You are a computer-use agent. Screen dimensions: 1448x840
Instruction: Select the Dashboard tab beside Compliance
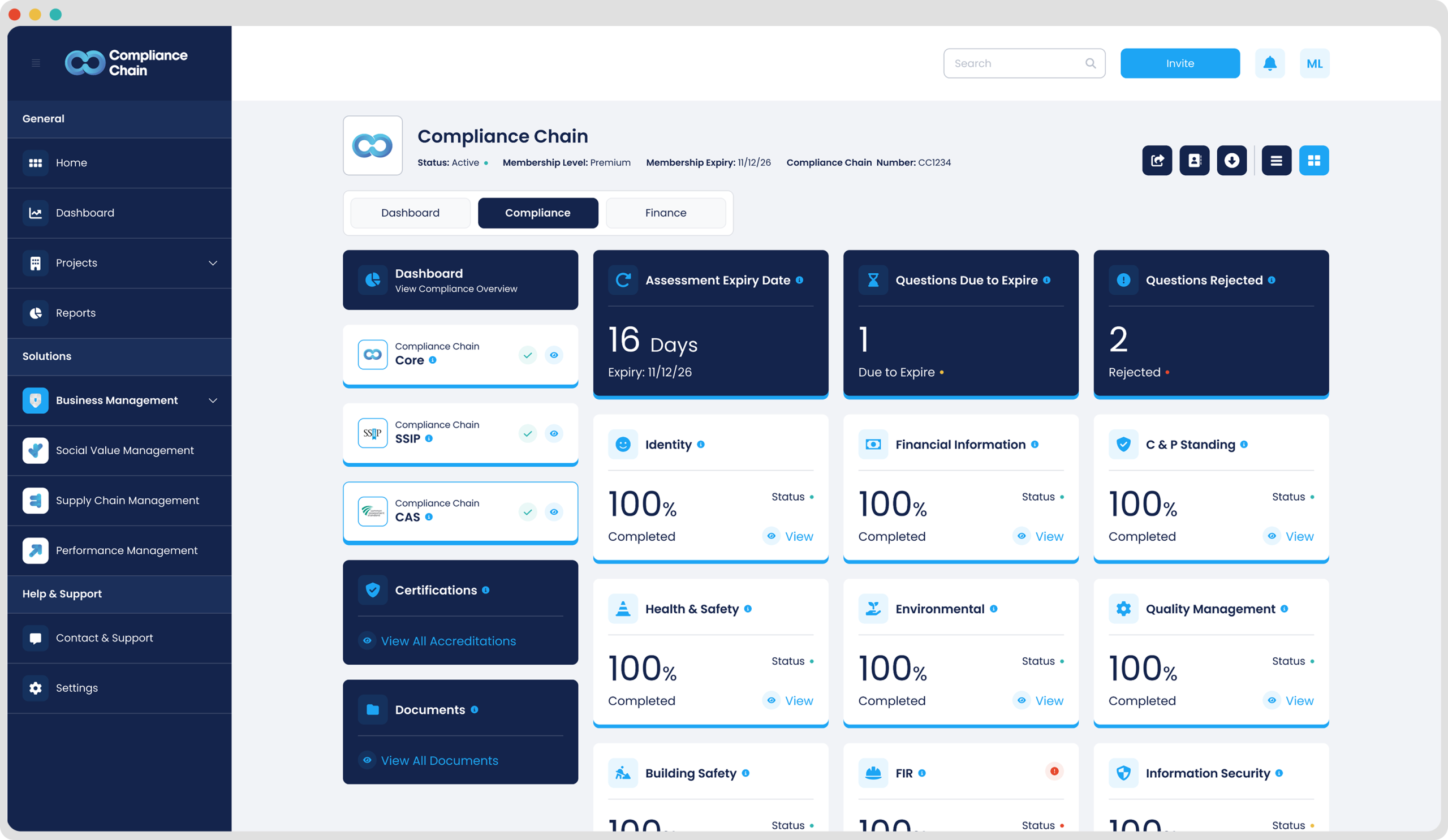click(x=410, y=213)
